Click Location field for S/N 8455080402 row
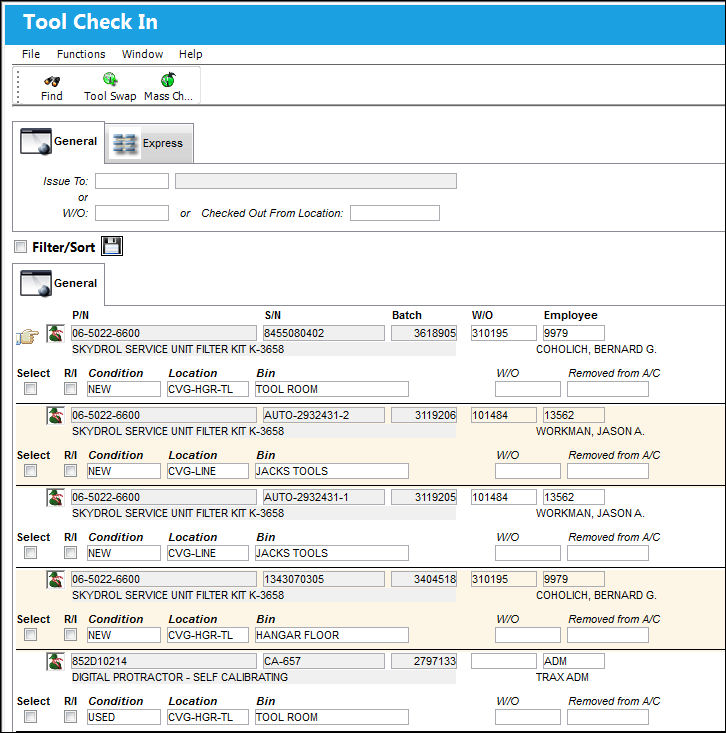The height and width of the screenshot is (733, 726). pos(208,389)
